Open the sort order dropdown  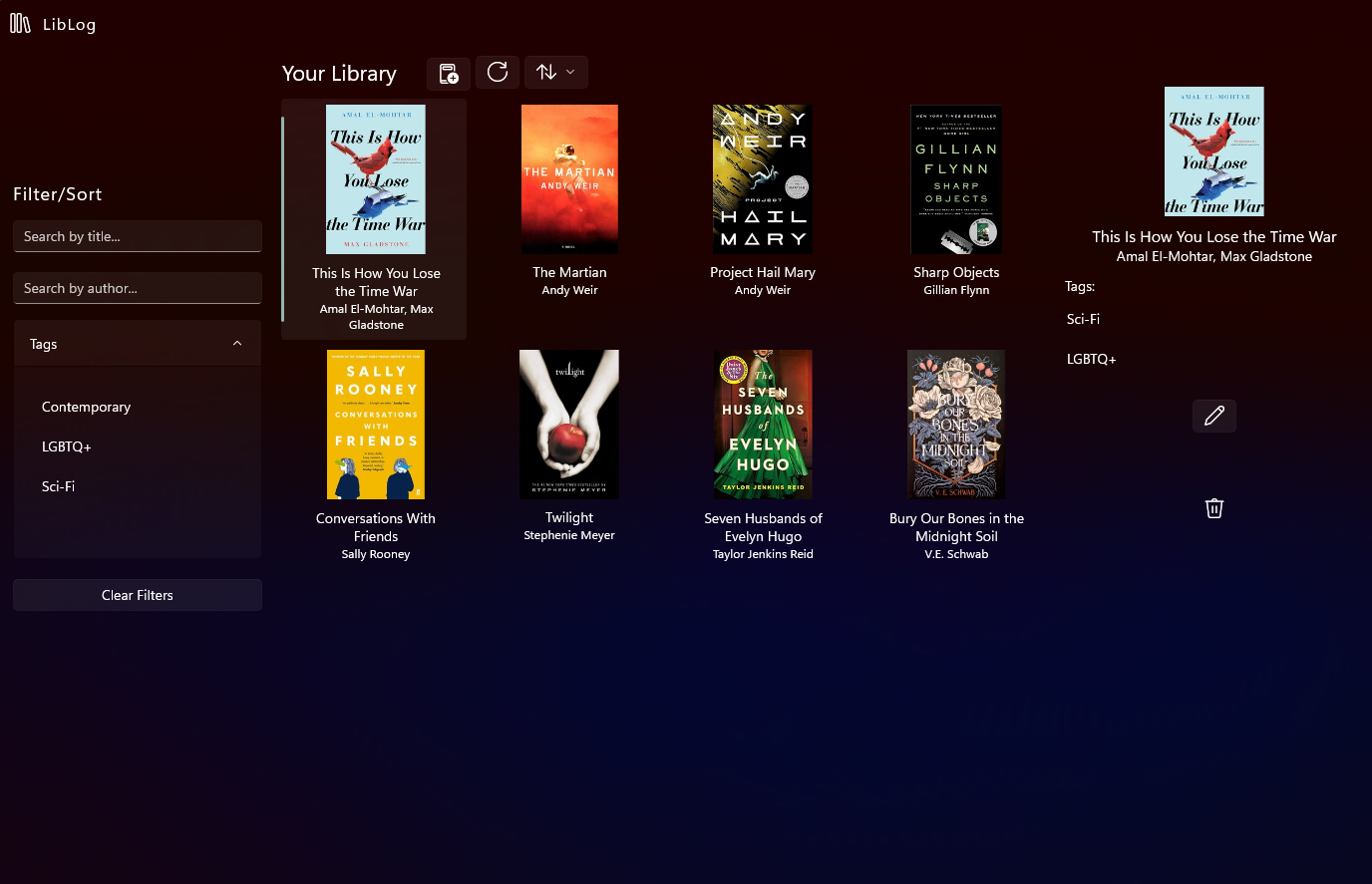[x=555, y=72]
